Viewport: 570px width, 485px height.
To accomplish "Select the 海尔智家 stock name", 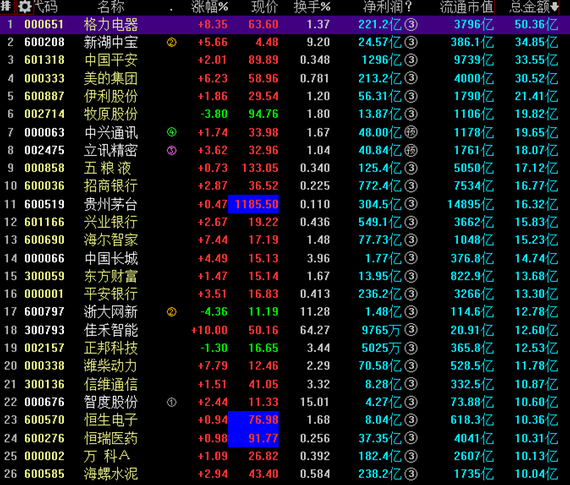I will (x=111, y=240).
